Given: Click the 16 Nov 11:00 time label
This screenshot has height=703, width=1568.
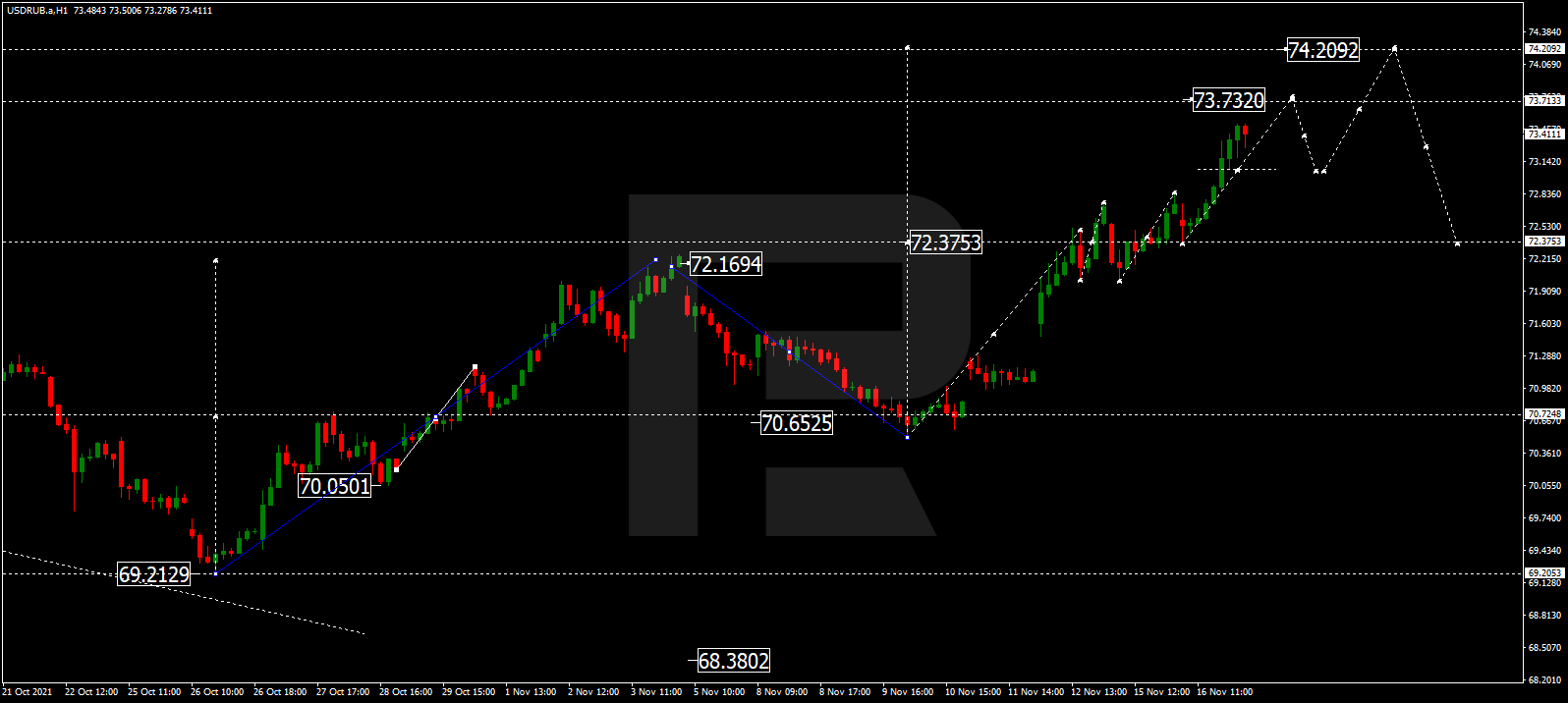Looking at the screenshot, I should pos(1224,692).
